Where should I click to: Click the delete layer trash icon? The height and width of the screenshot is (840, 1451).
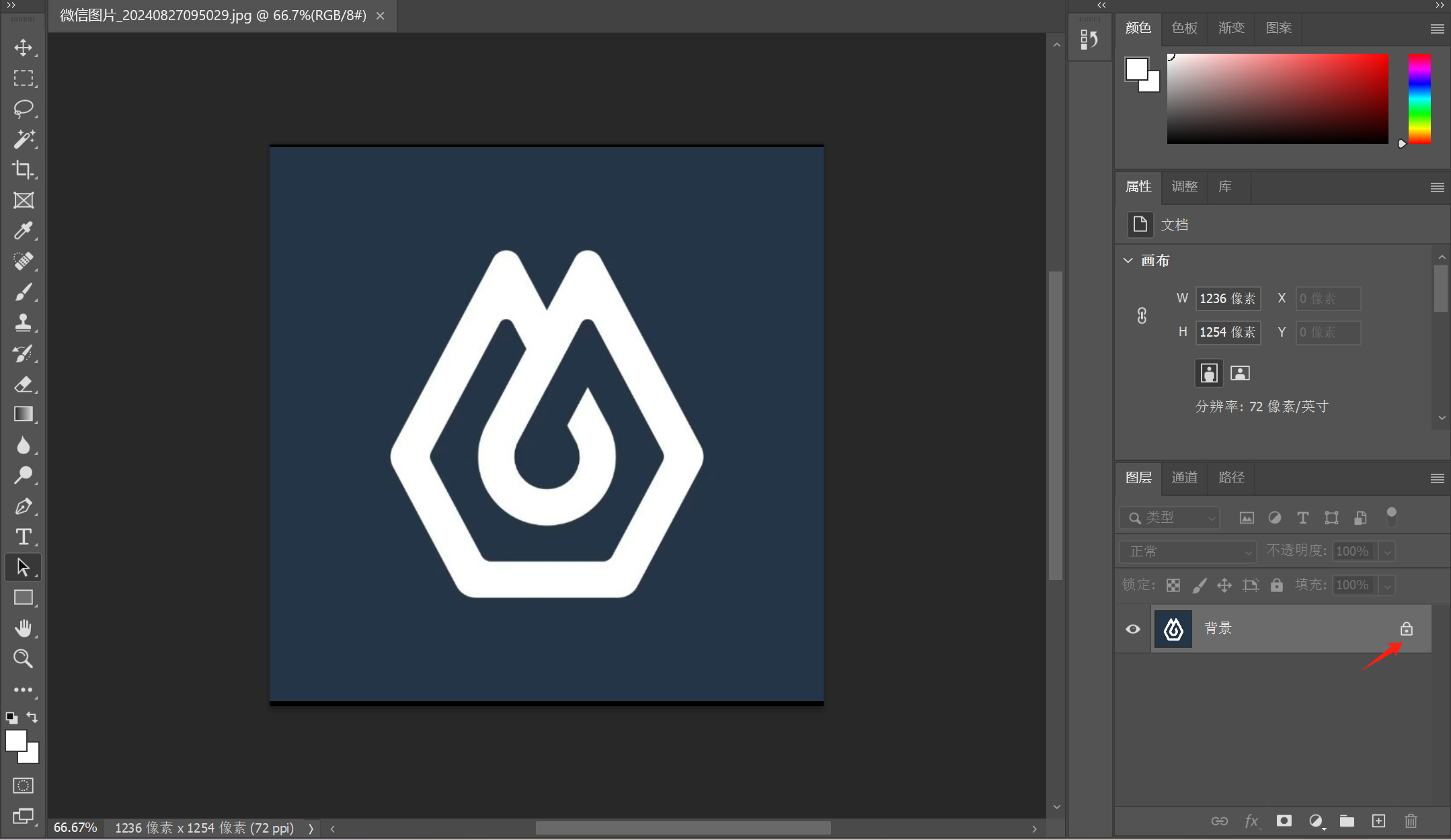click(1411, 821)
